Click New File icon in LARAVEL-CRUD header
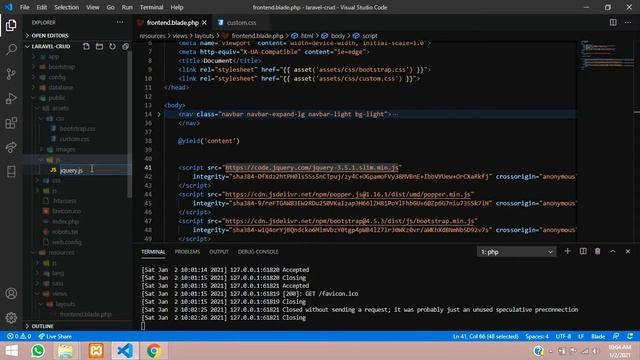This screenshot has width=640, height=360. (x=86, y=47)
